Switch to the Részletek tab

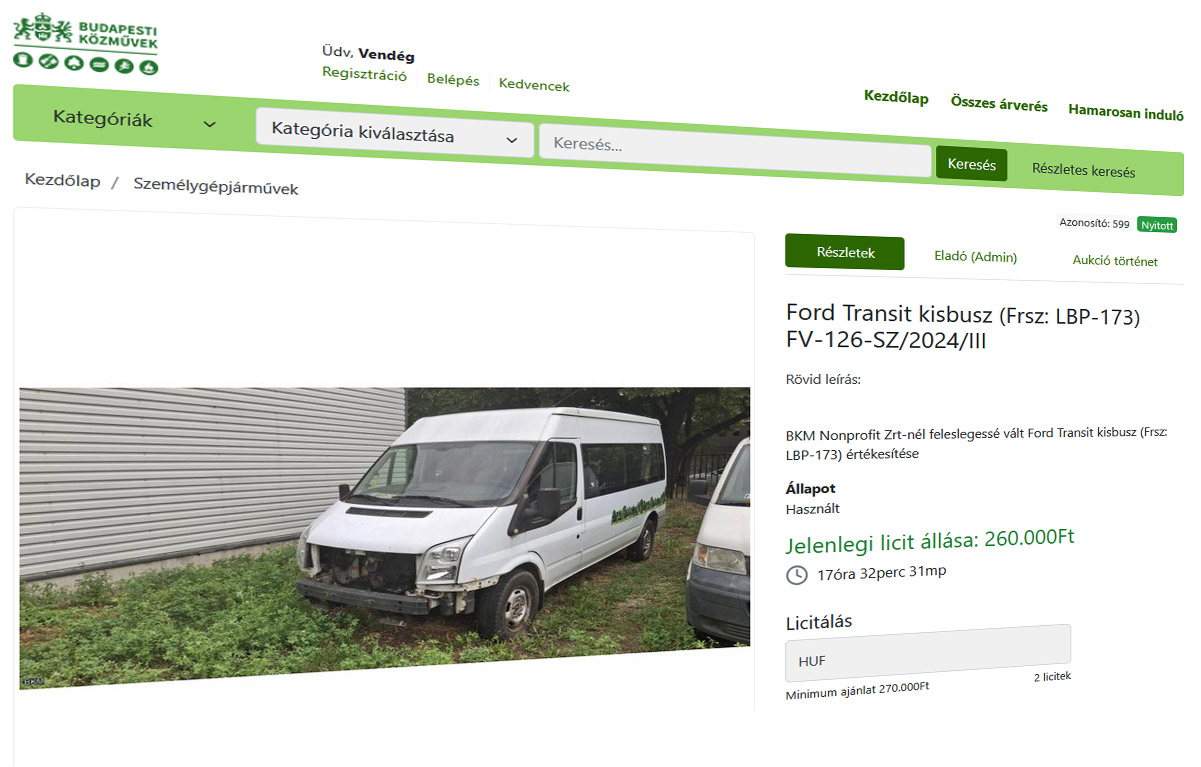coord(845,253)
